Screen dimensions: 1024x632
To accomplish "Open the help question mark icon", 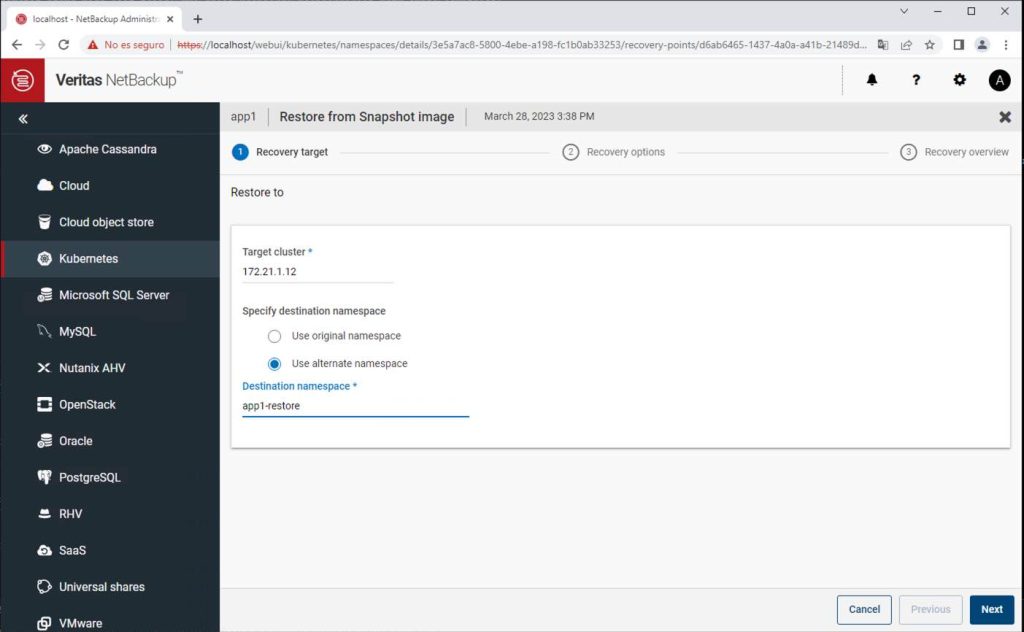I will coord(916,80).
